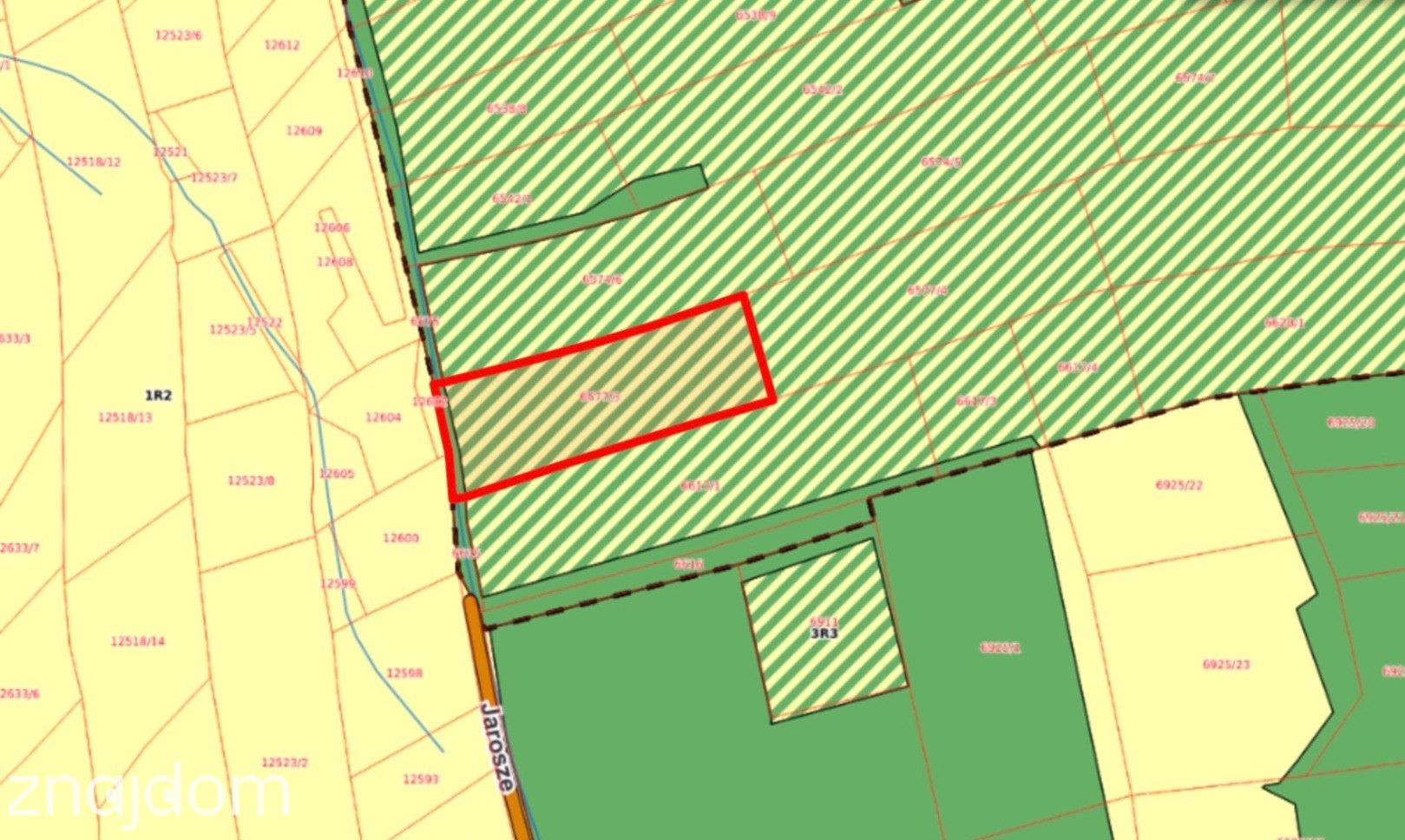
Task: Select the Jarosze street label
Action: click(499, 746)
